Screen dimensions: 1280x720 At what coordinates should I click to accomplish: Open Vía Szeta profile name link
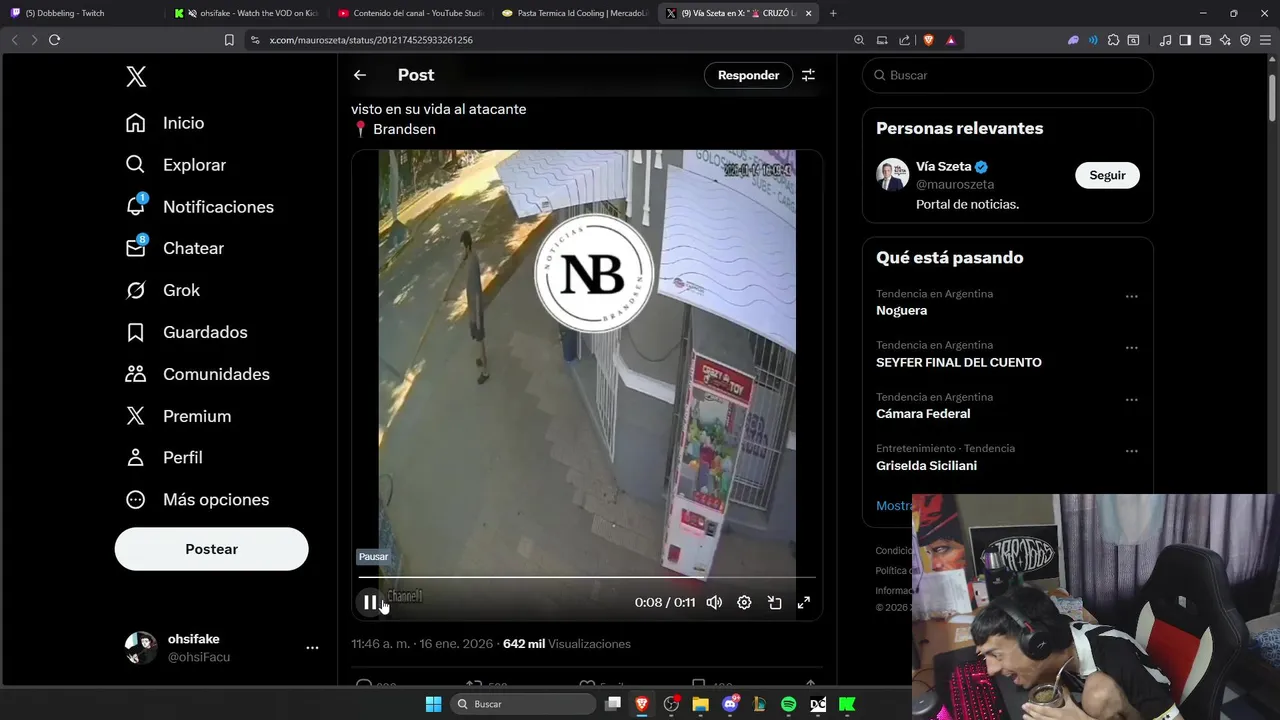[x=944, y=167]
